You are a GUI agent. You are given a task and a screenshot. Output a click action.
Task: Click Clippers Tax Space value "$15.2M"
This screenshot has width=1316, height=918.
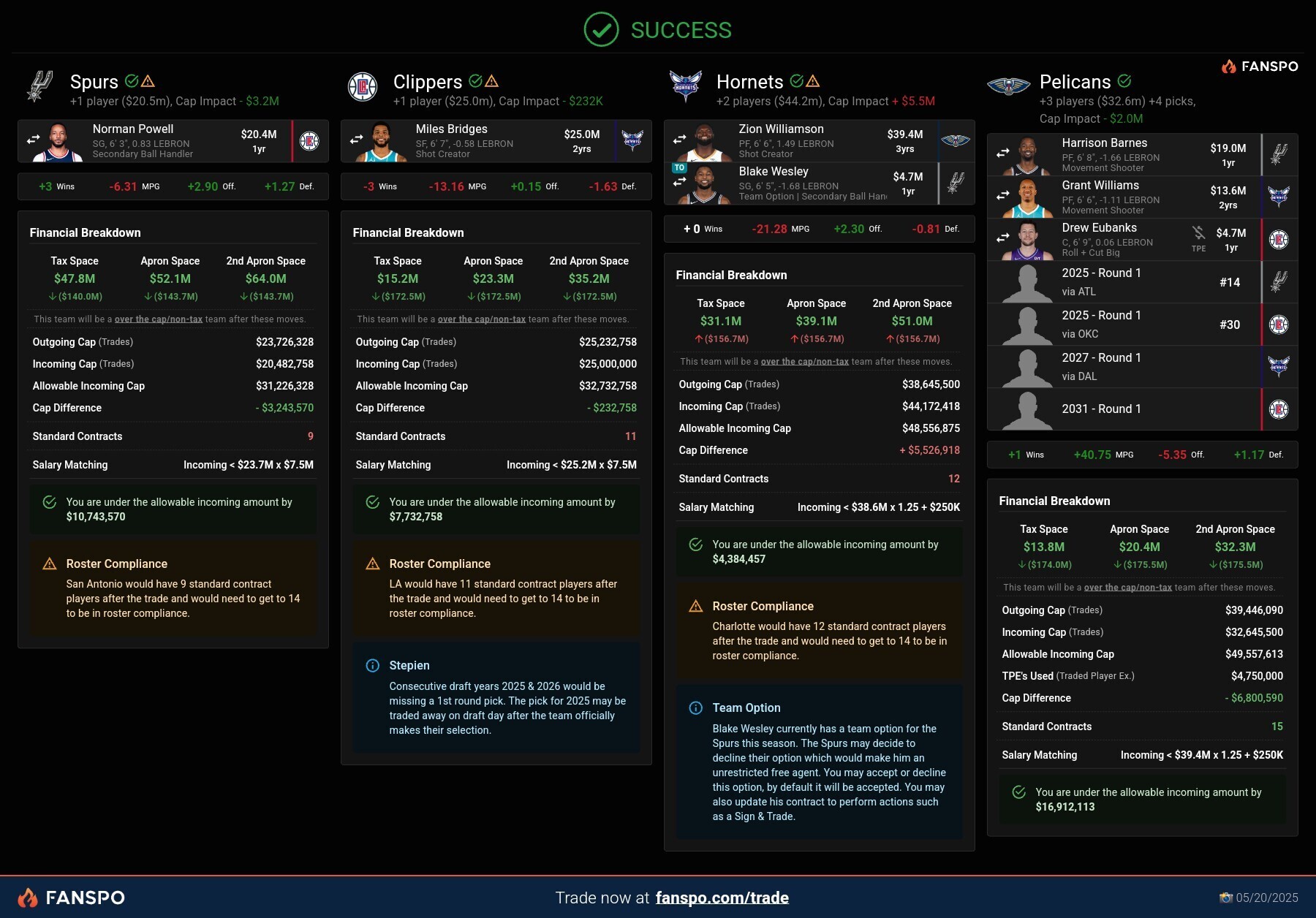[x=398, y=278]
